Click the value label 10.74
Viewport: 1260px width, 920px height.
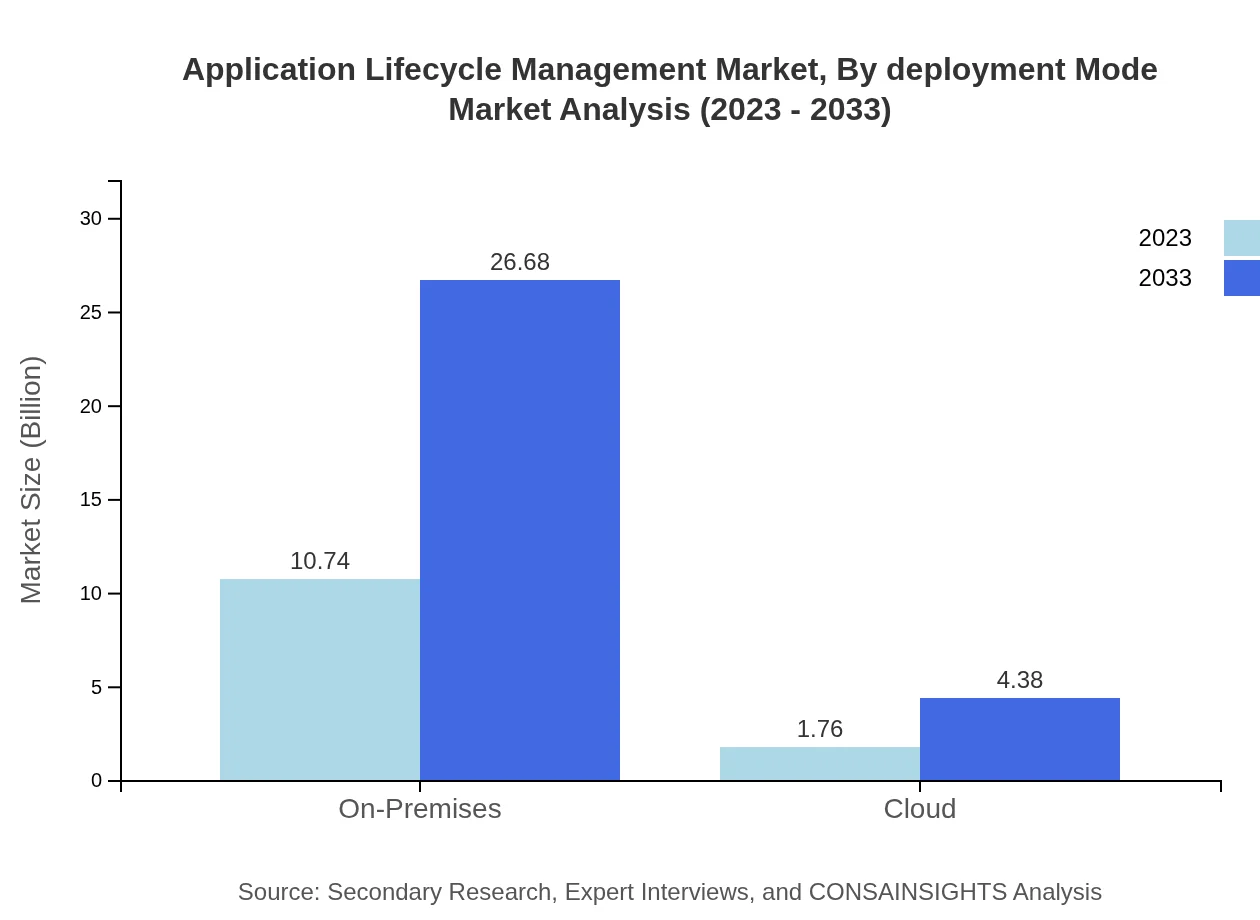tap(319, 561)
